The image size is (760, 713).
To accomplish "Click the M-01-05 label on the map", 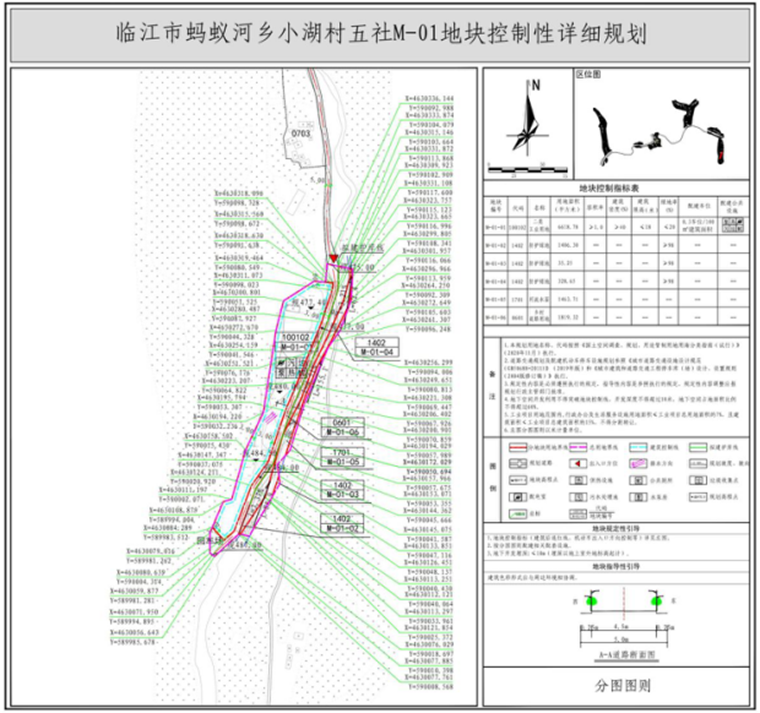I will coord(342,462).
